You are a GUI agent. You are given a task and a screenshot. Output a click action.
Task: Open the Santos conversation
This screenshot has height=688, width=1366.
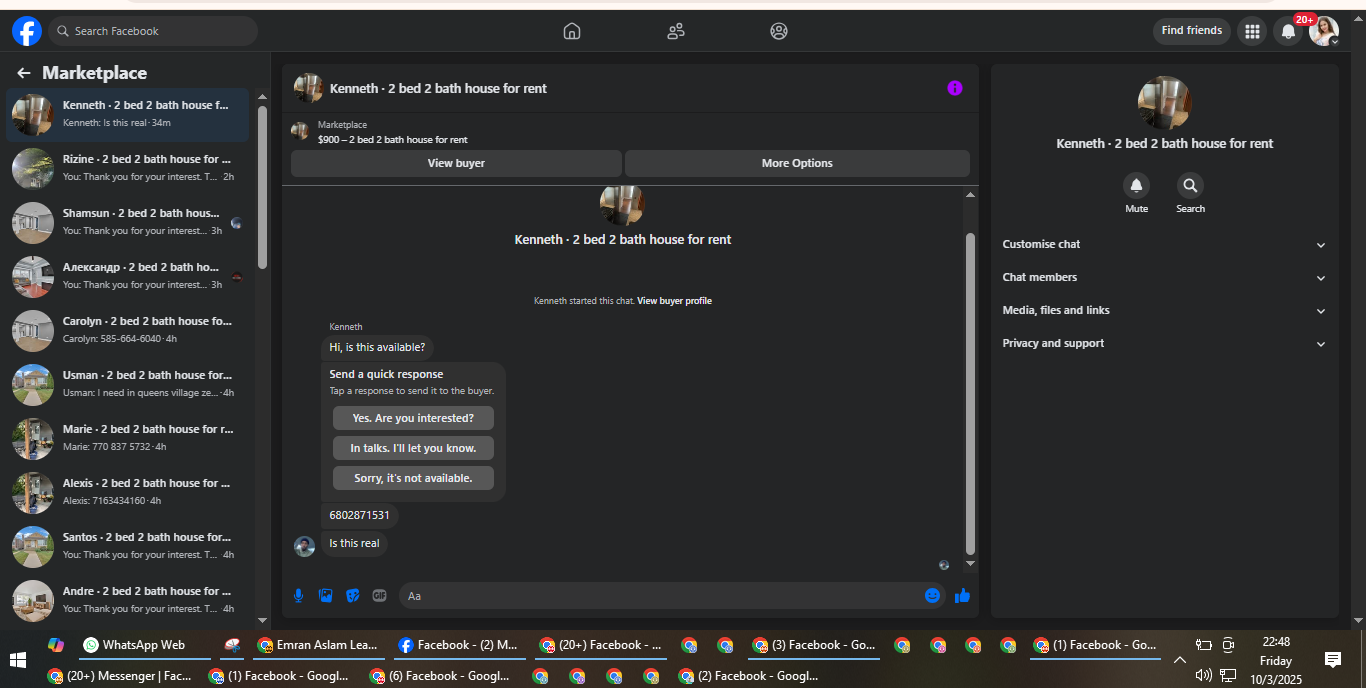pos(129,547)
